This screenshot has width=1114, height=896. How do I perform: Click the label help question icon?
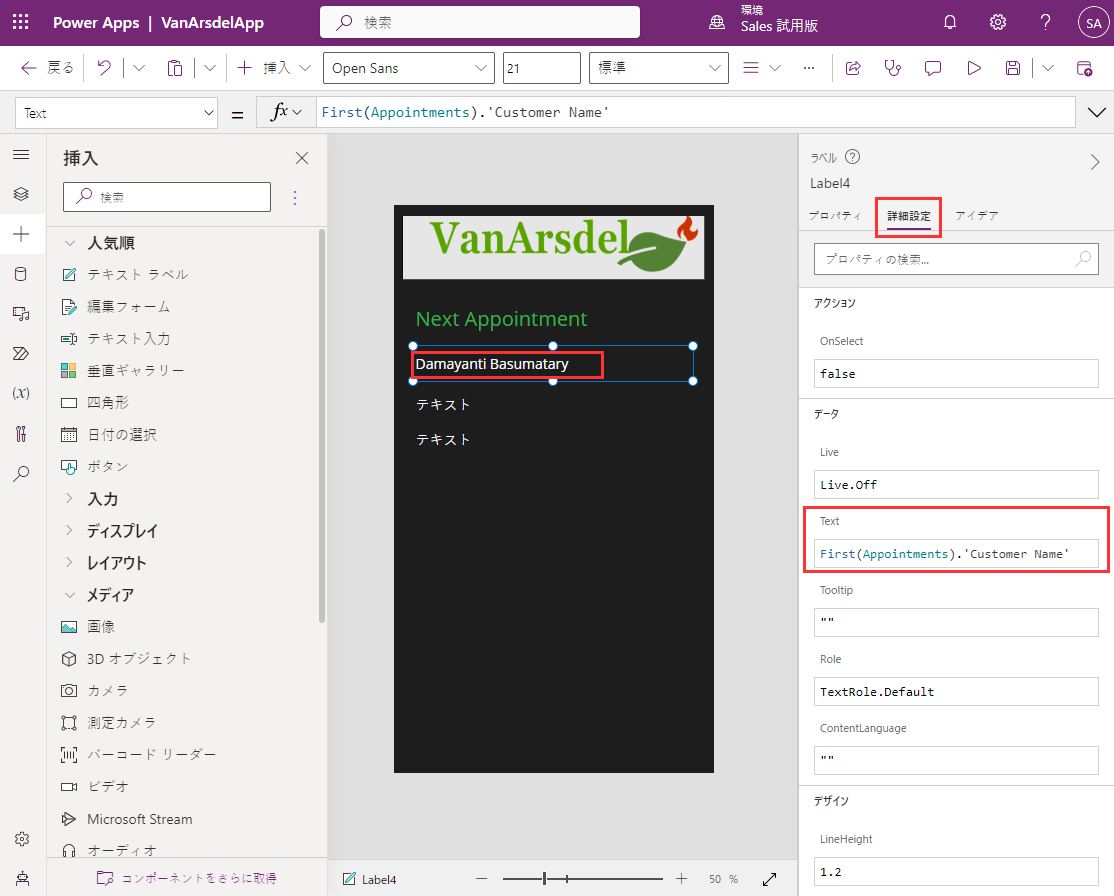point(853,157)
